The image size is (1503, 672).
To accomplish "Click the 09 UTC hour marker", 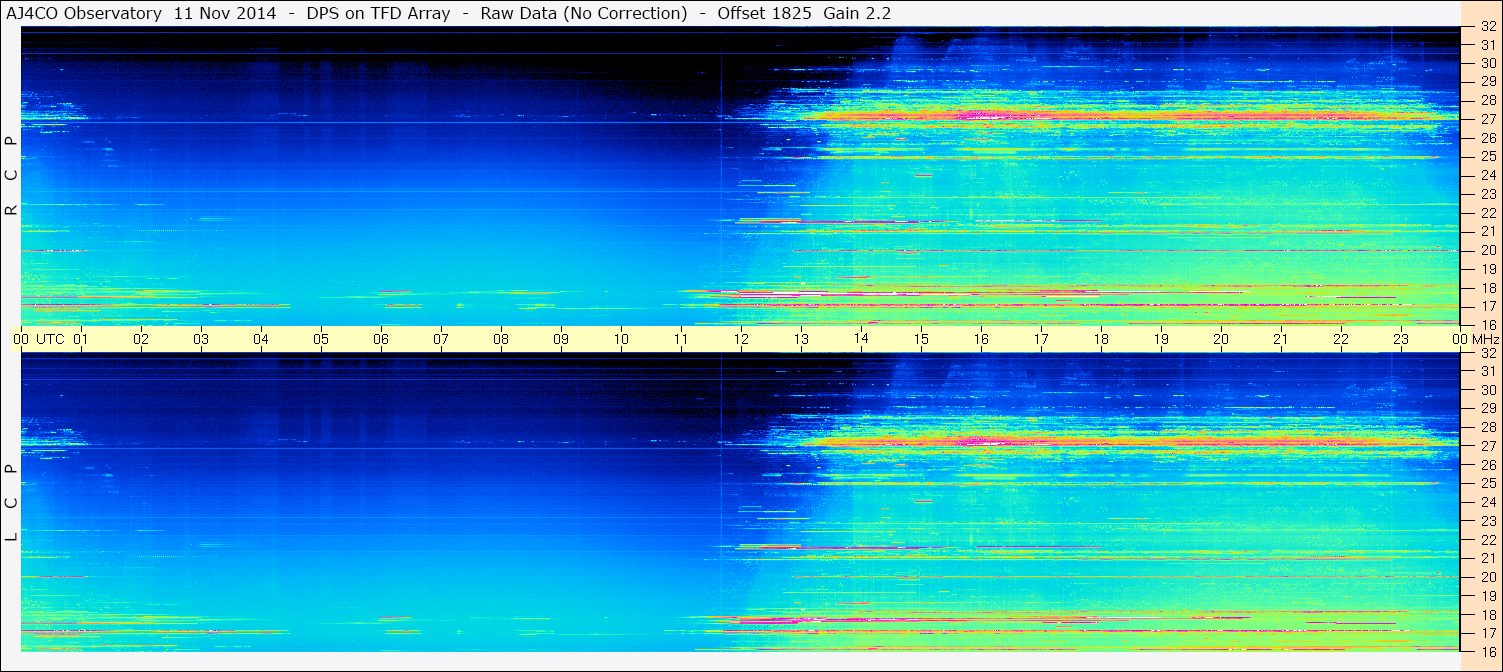I will point(561,339).
